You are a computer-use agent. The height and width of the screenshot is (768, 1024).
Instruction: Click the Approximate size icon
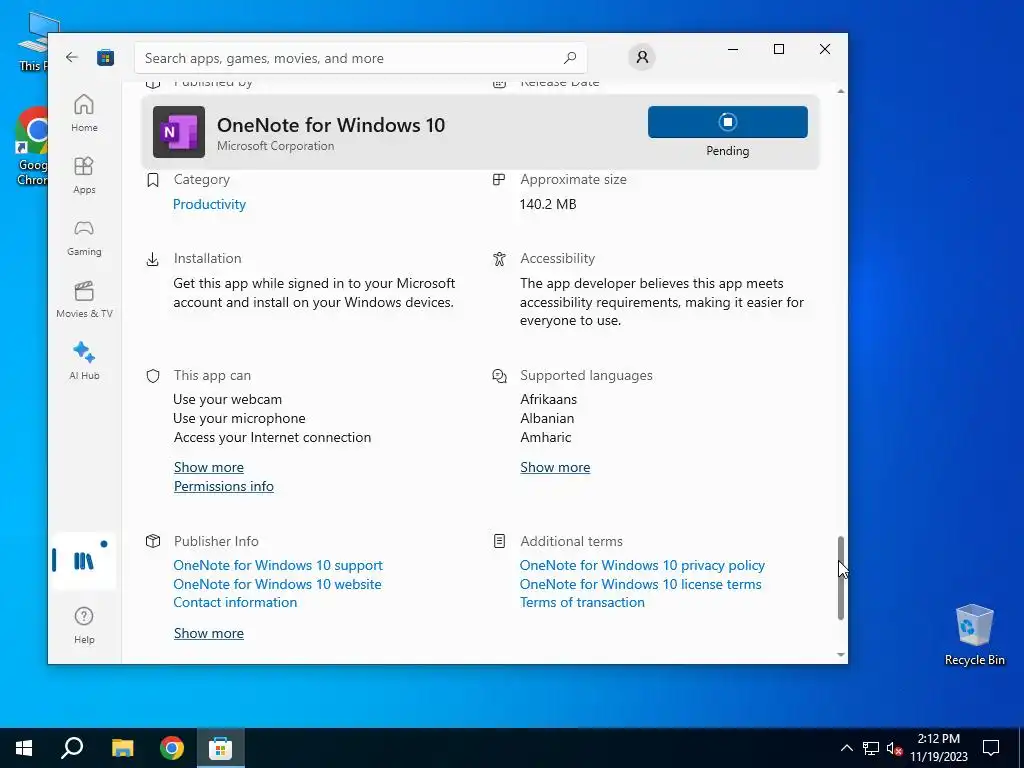tap(499, 180)
